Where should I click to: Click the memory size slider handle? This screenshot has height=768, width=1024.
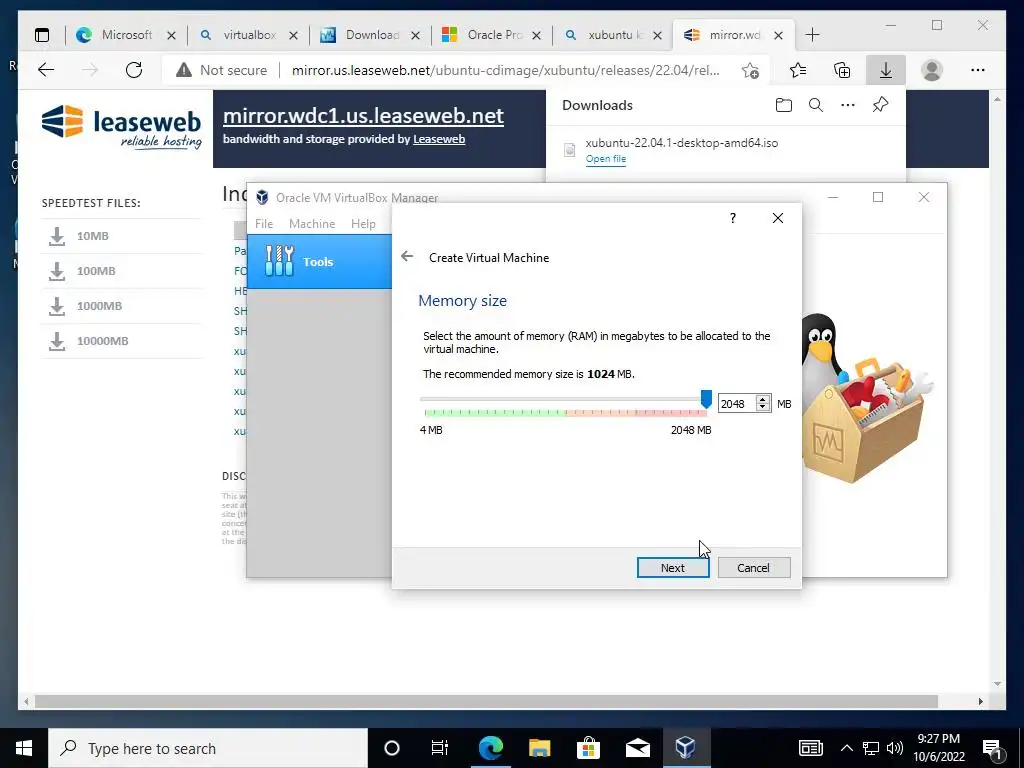[706, 398]
